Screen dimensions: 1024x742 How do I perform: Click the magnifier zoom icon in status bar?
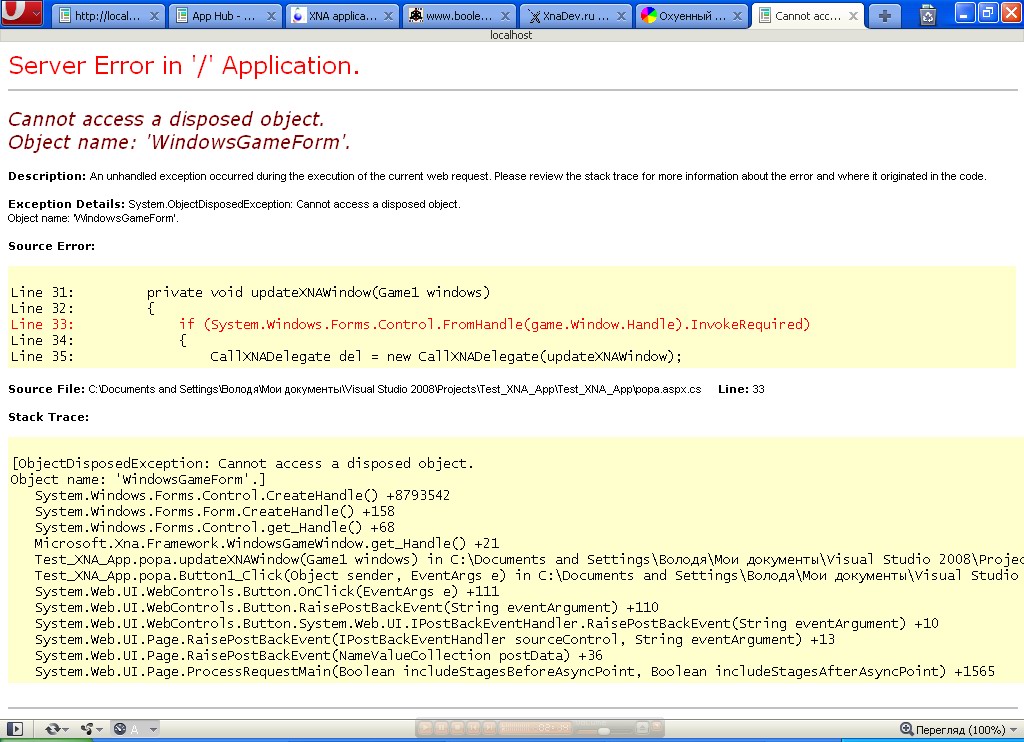[x=906, y=729]
